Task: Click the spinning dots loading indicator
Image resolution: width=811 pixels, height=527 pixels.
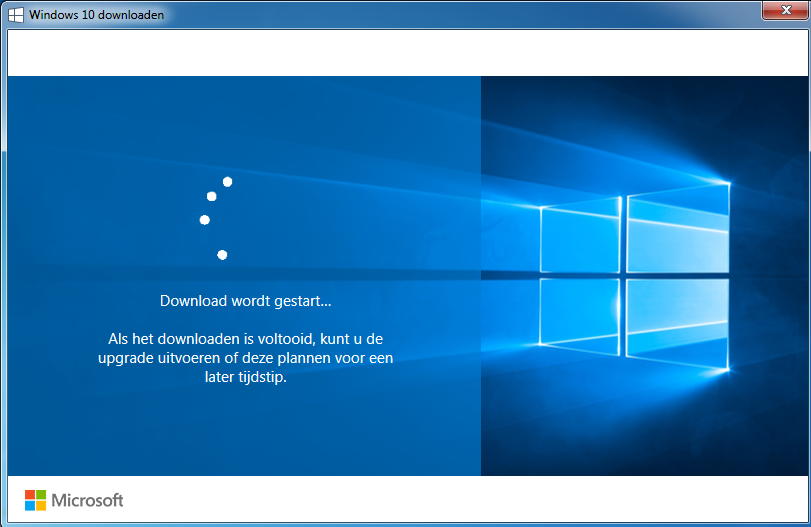Action: 216,218
